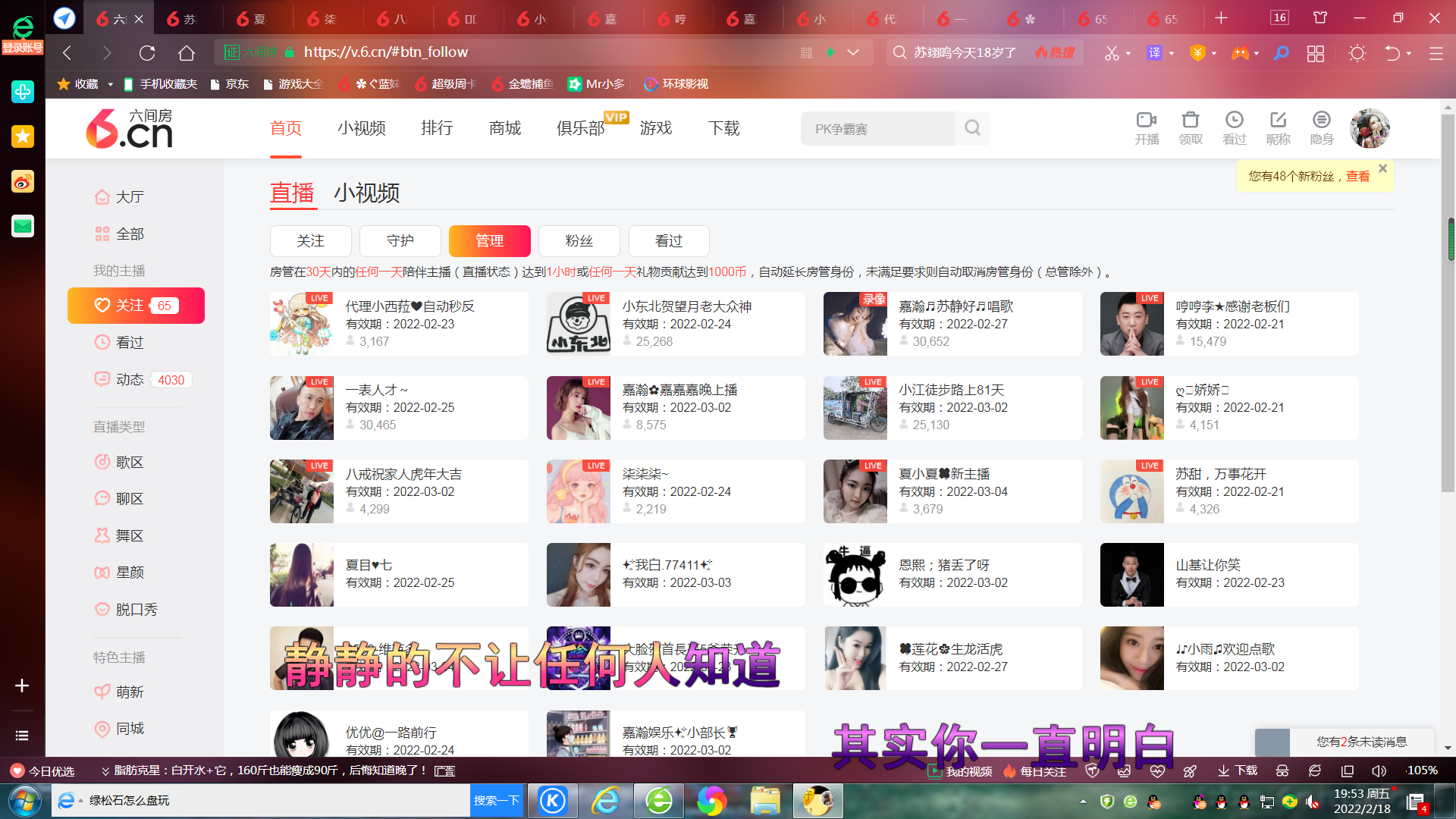Open the 全部 sidebar item
This screenshot has height=819, width=1456.
click(119, 234)
